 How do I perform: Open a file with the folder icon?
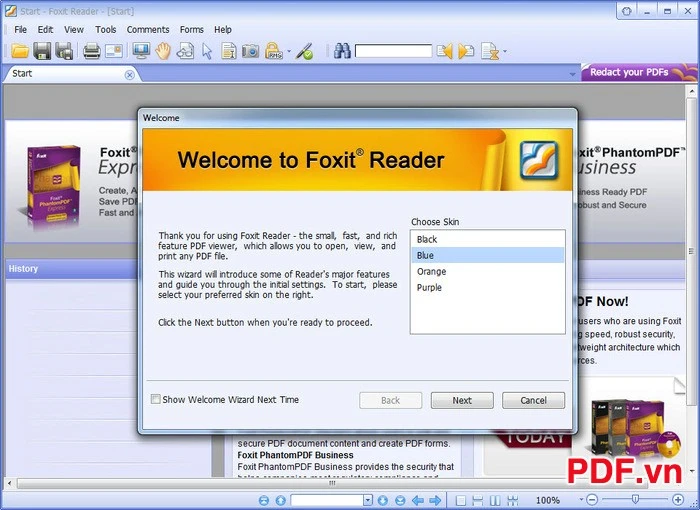(x=20, y=51)
